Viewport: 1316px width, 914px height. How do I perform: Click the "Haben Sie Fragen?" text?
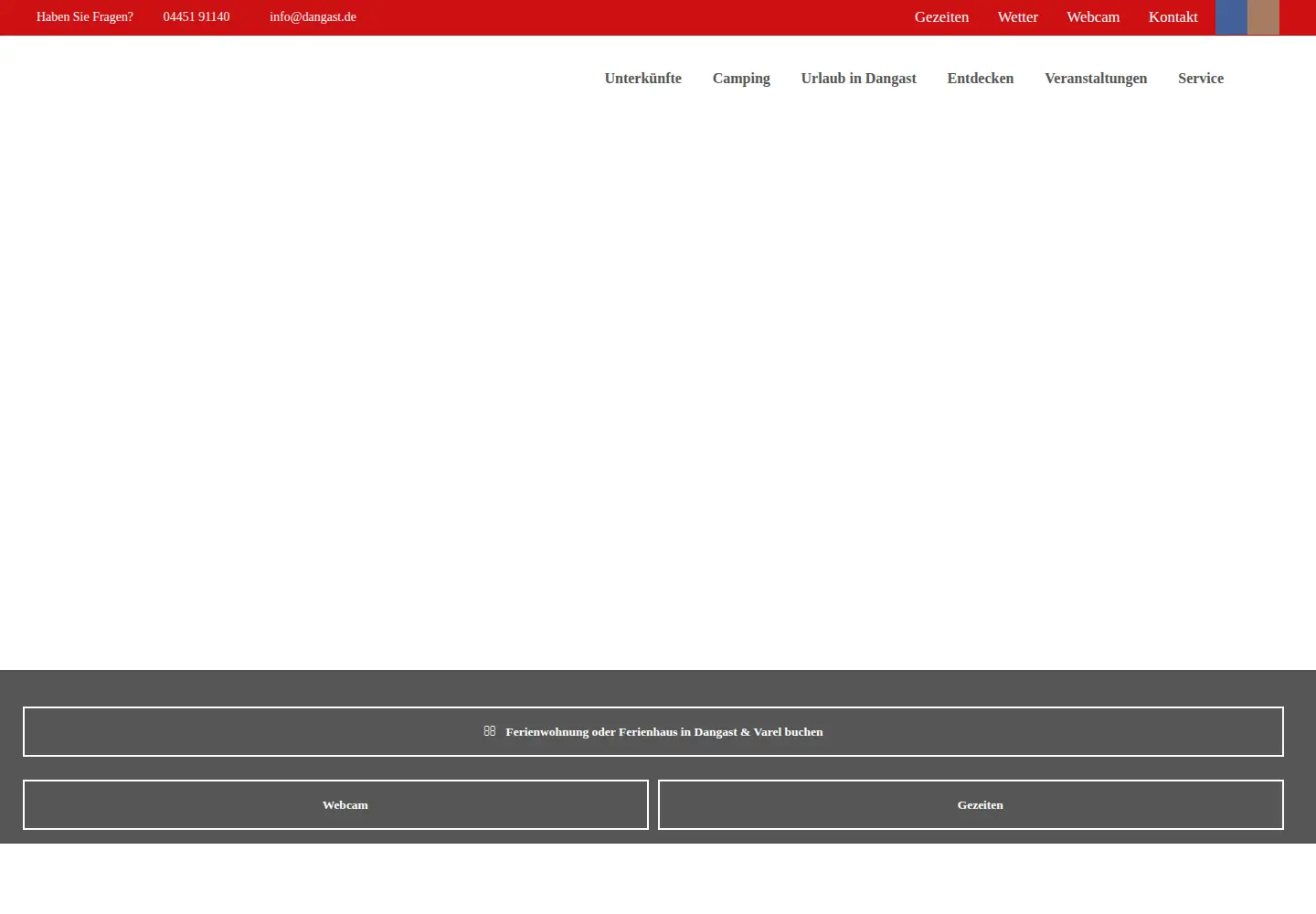point(85,17)
